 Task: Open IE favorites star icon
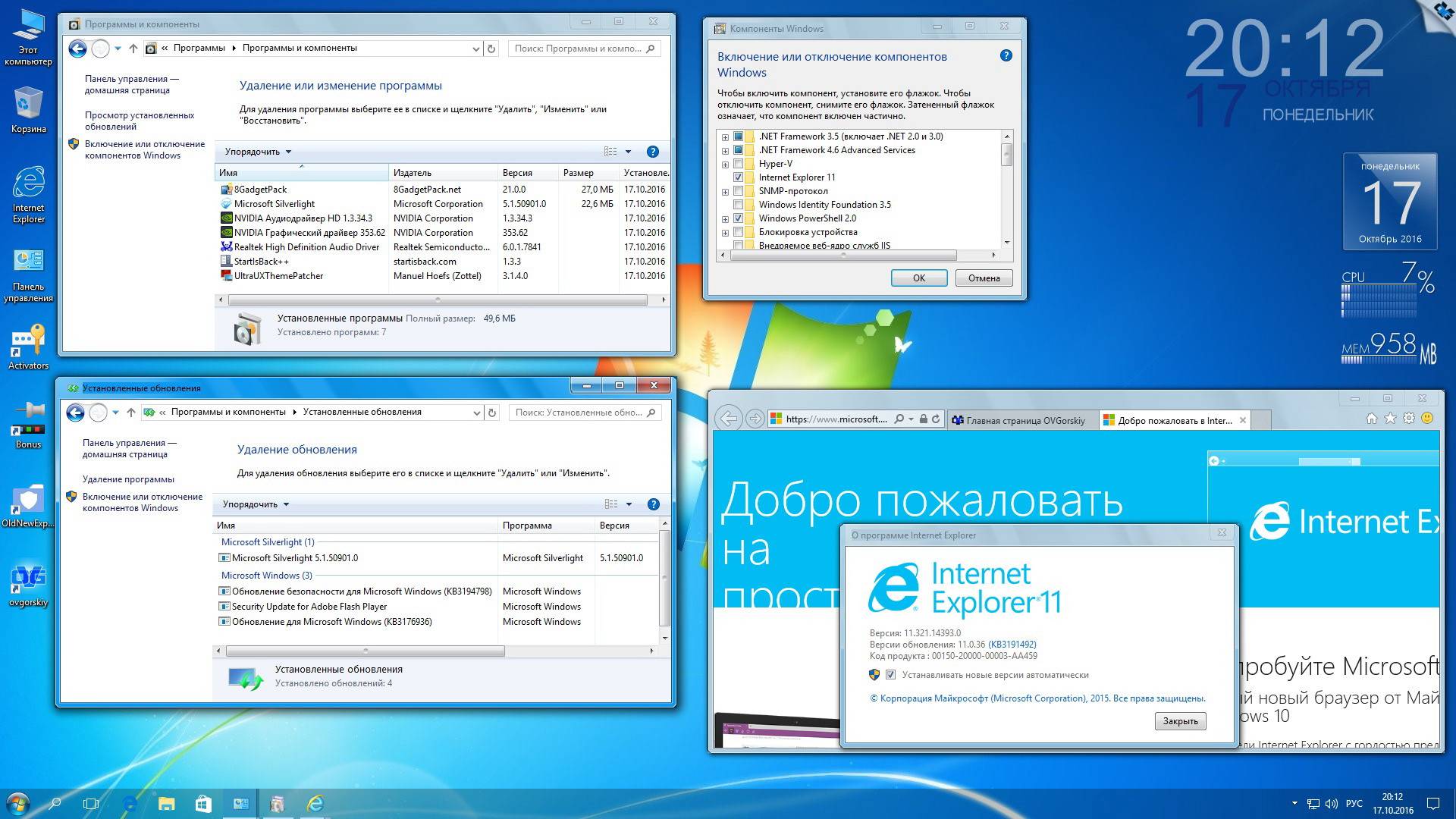coord(1390,419)
